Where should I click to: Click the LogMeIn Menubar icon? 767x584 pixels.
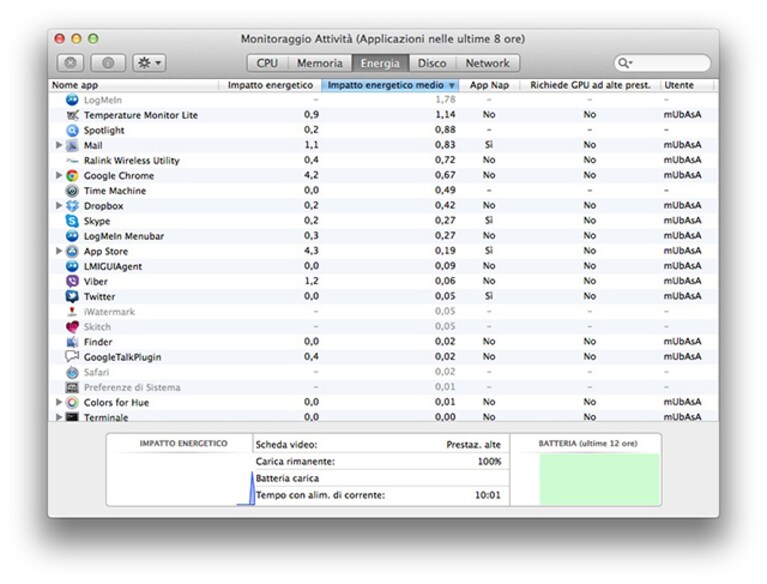[72, 236]
